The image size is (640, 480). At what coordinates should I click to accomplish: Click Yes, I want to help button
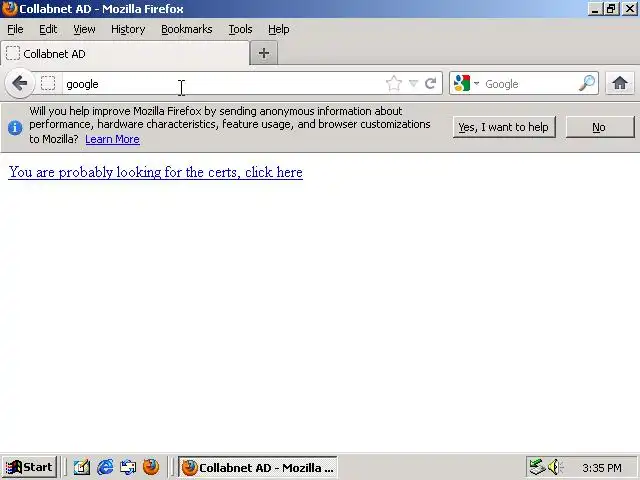pos(504,127)
